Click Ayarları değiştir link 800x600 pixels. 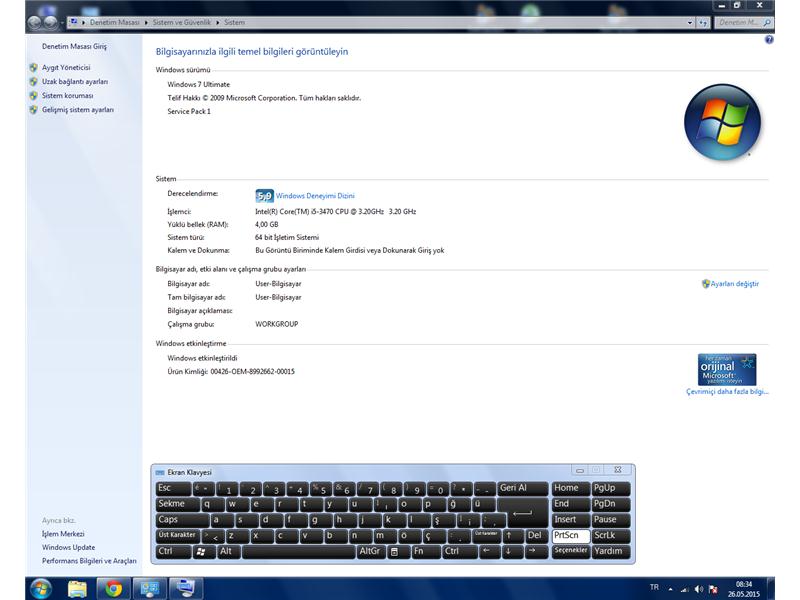(x=735, y=284)
